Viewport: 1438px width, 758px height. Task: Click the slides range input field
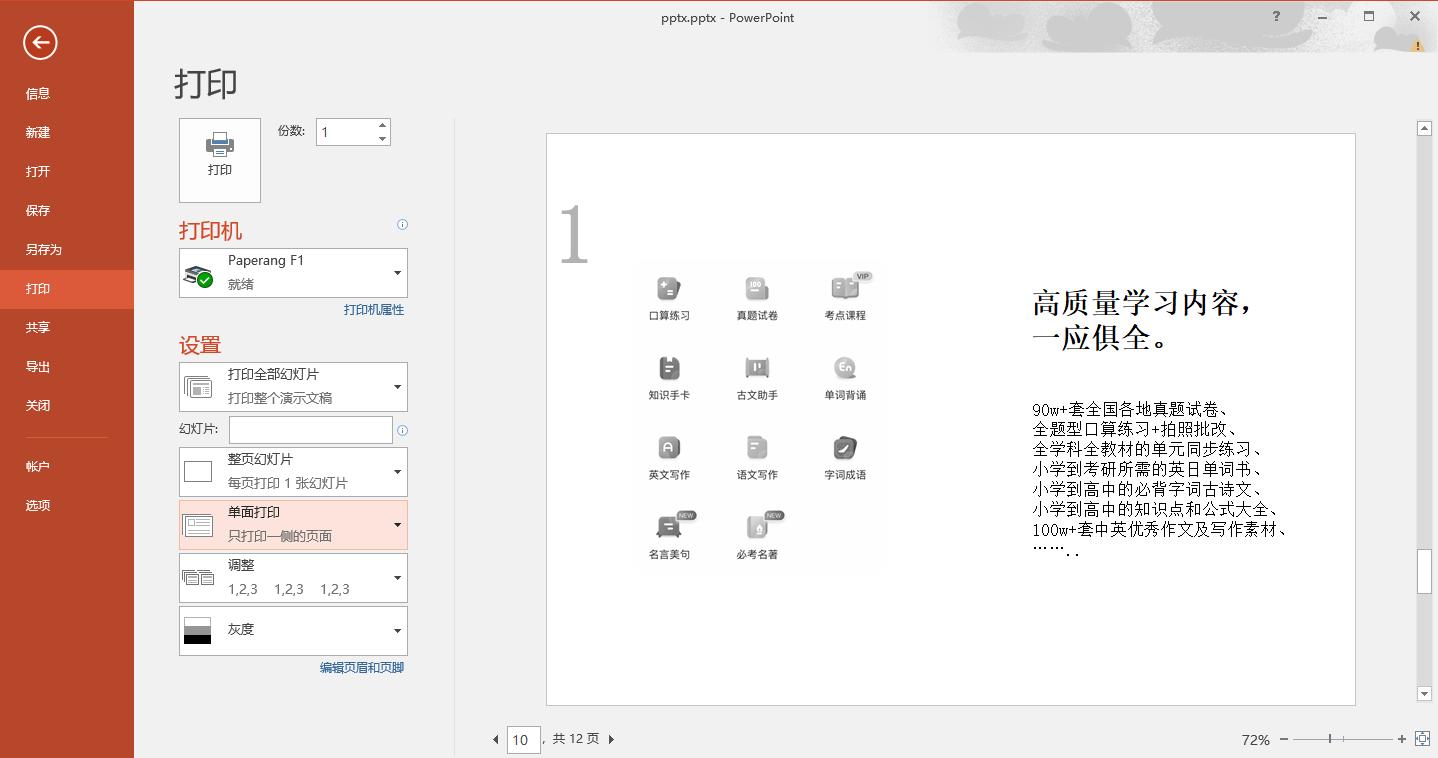310,430
